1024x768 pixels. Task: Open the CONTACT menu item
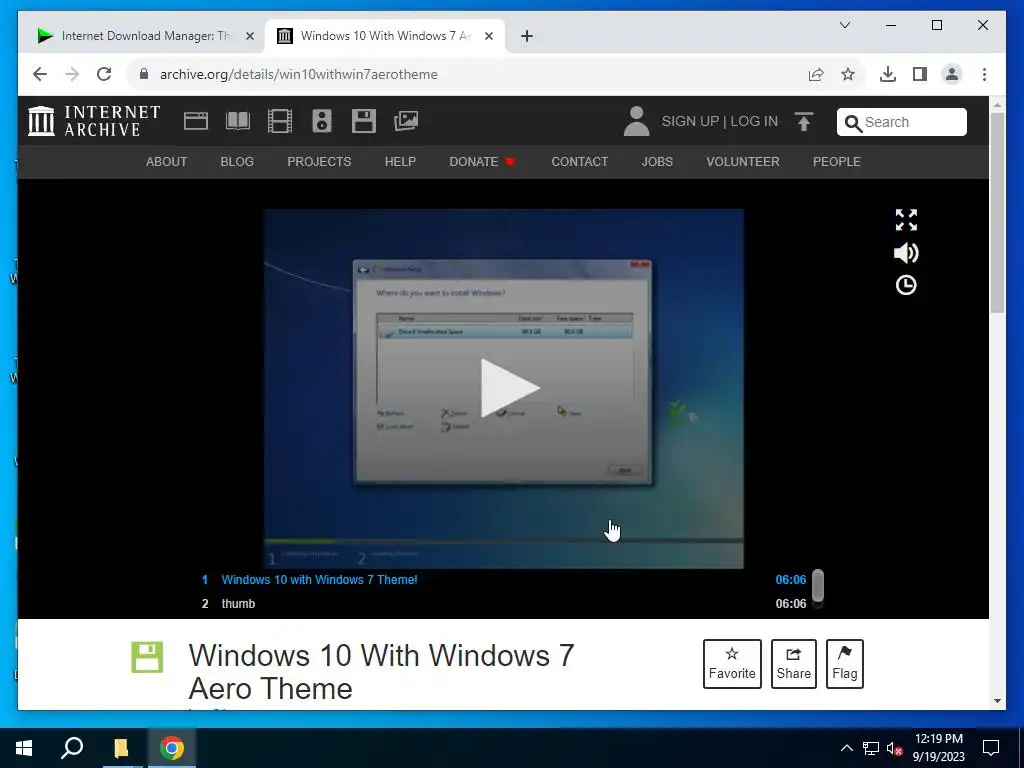point(579,161)
